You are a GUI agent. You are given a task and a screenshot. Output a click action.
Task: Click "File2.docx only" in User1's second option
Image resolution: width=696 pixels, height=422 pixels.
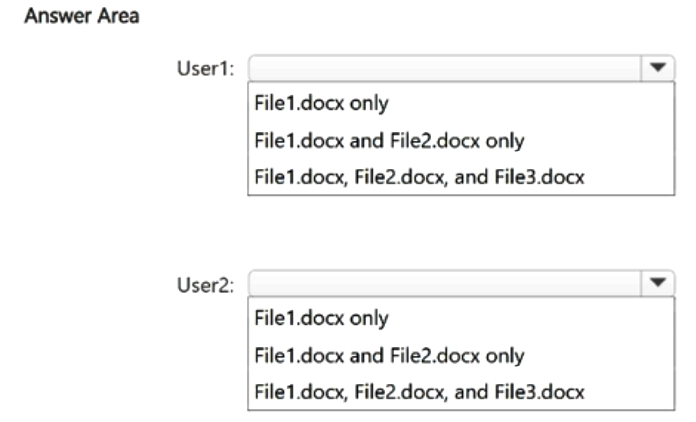coord(457,141)
